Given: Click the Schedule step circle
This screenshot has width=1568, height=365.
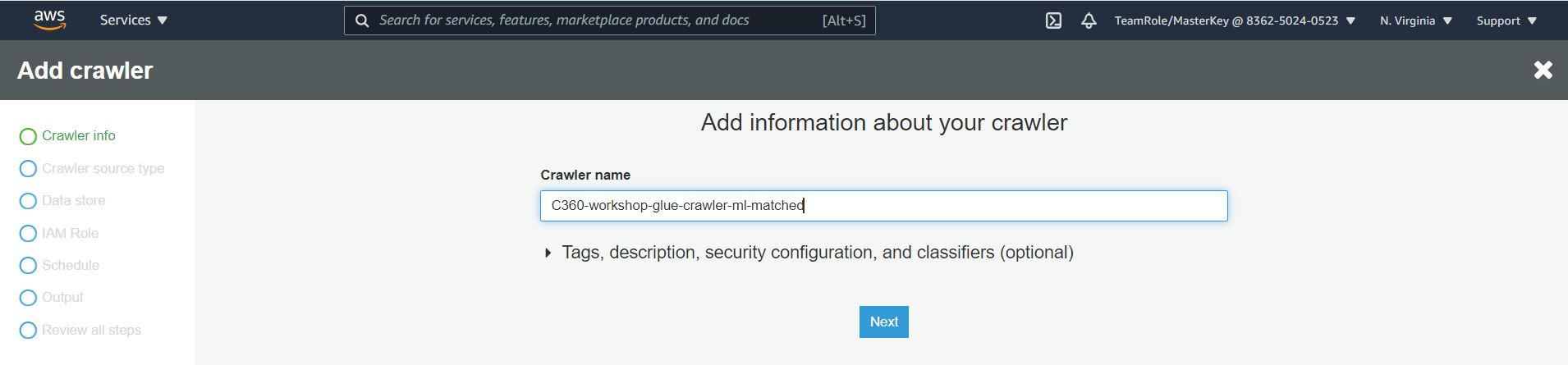Looking at the screenshot, I should 28,266.
